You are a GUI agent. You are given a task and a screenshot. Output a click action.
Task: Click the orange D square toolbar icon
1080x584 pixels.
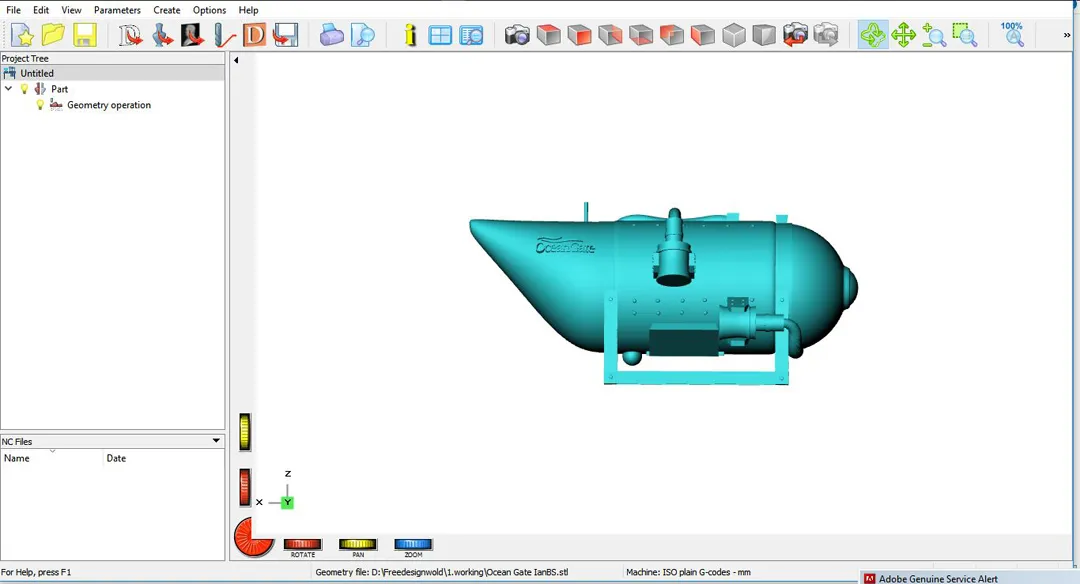point(254,34)
